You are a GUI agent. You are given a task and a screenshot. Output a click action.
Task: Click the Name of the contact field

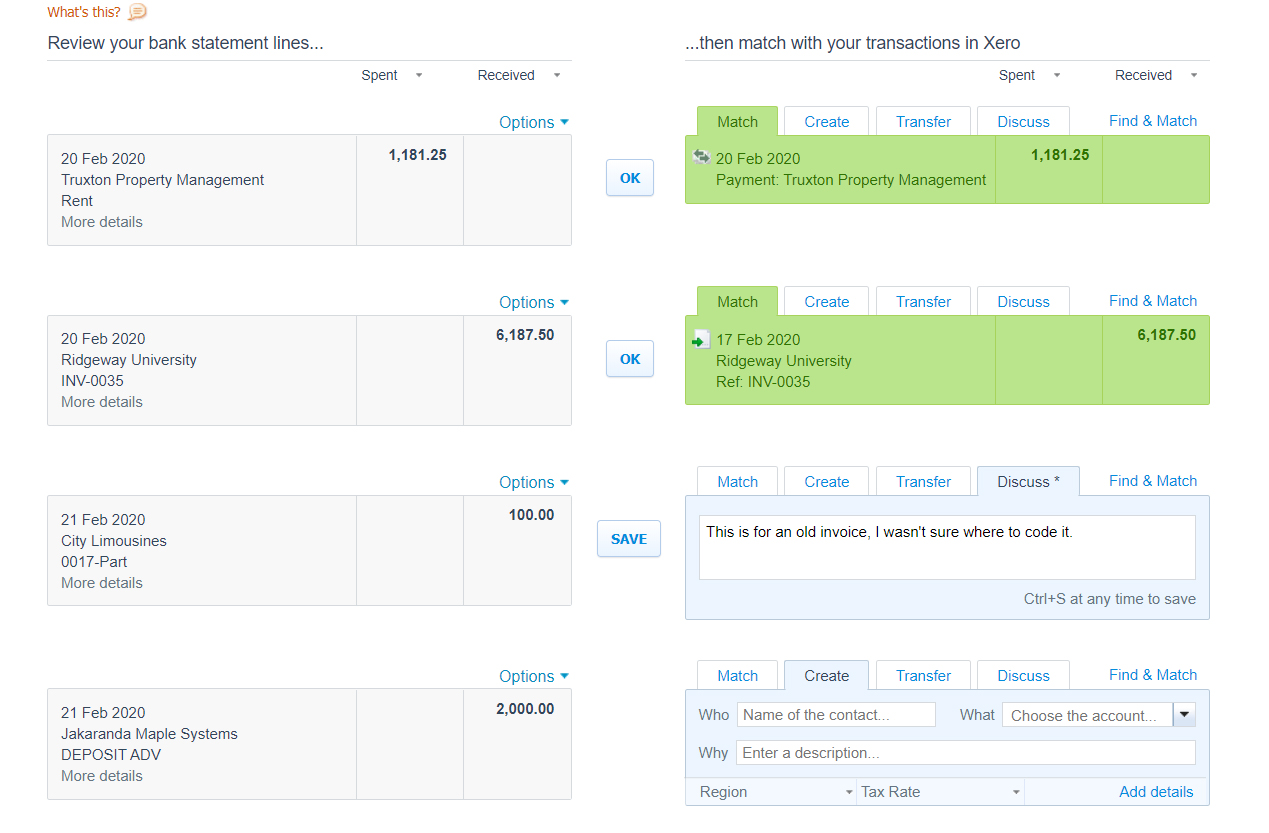pos(836,715)
